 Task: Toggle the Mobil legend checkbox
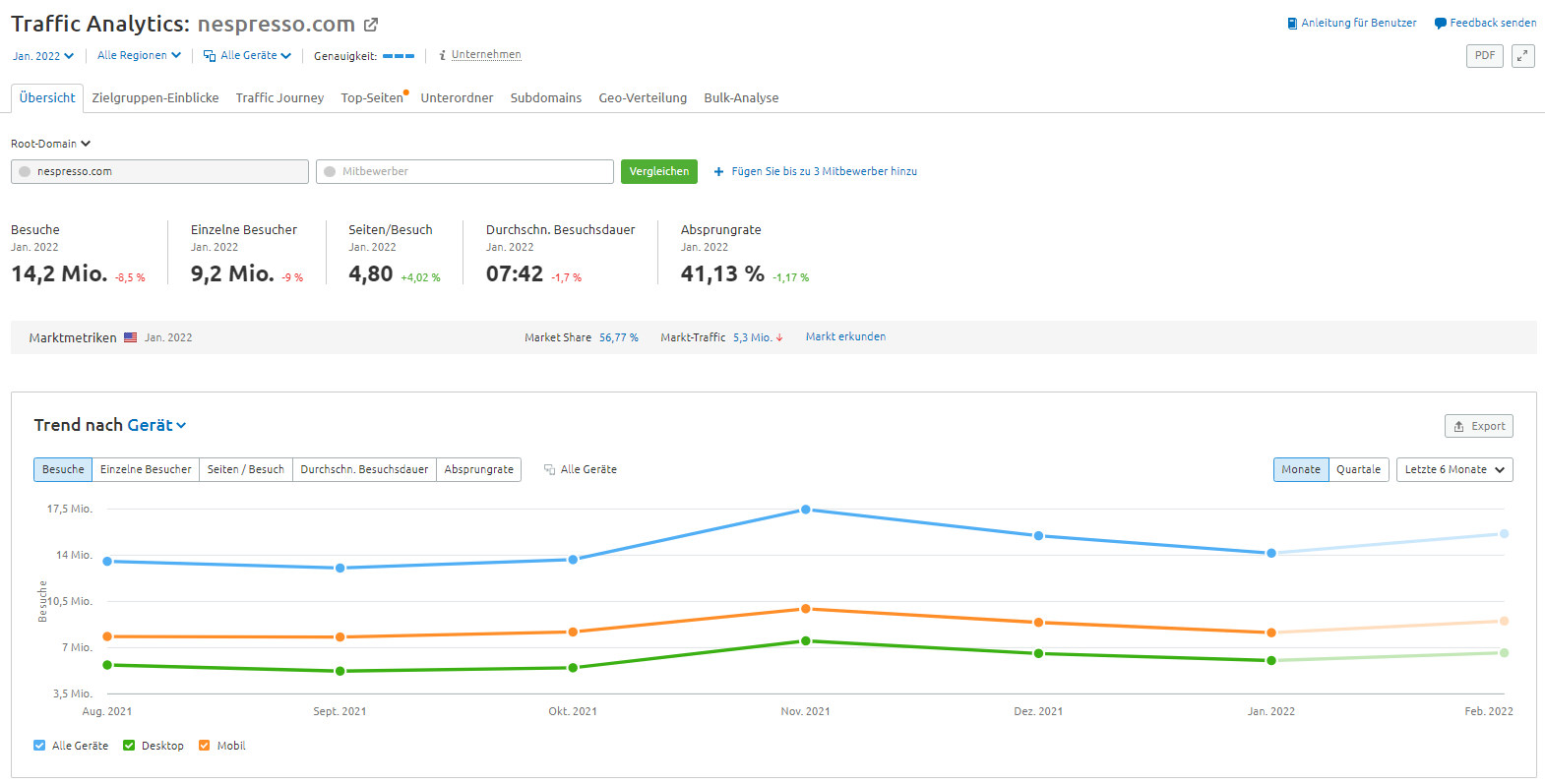(205, 746)
